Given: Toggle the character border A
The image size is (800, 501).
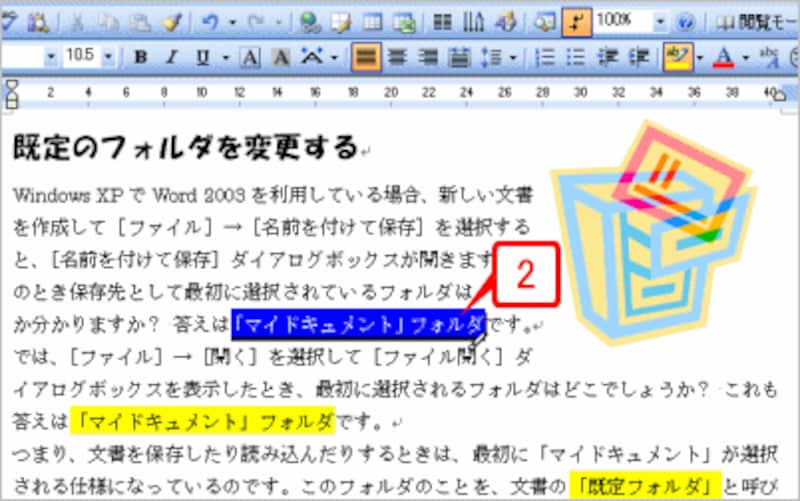Looking at the screenshot, I should pyautogui.click(x=250, y=58).
